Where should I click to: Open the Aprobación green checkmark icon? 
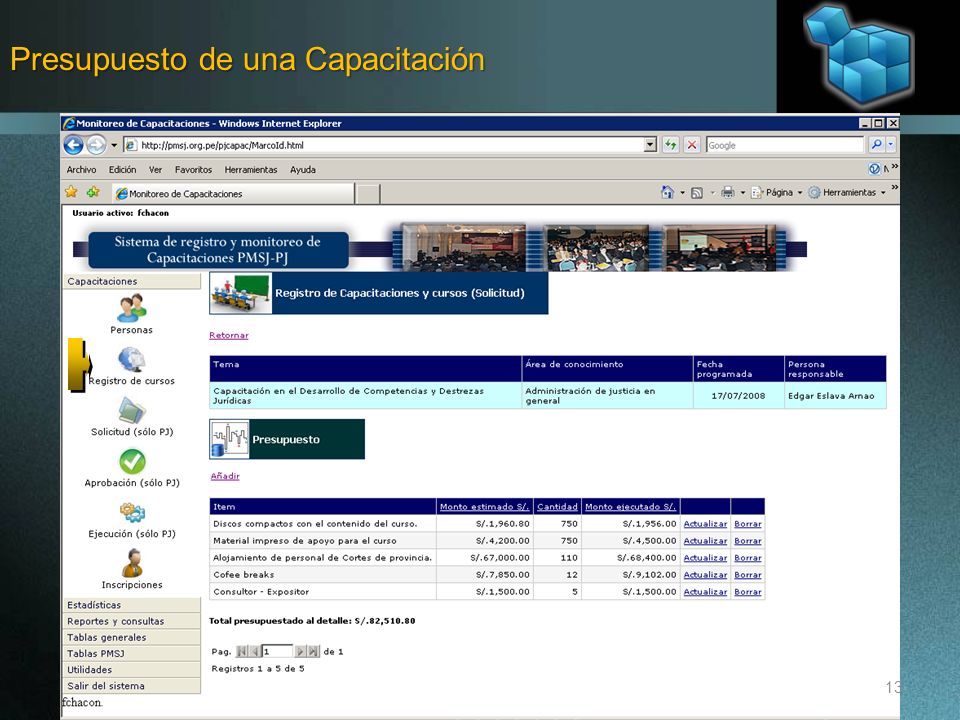pos(132,462)
